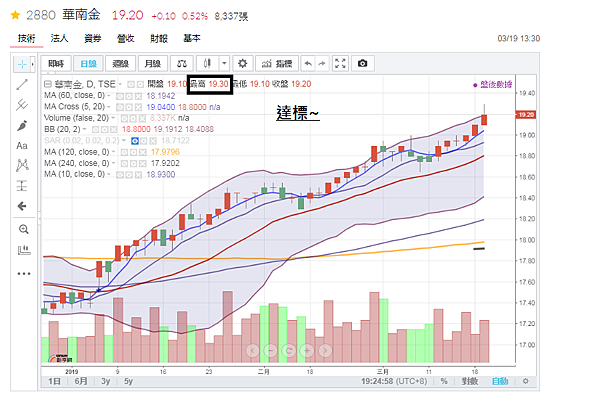
Task: Switch to the 資券 tab
Action: pyautogui.click(x=93, y=38)
